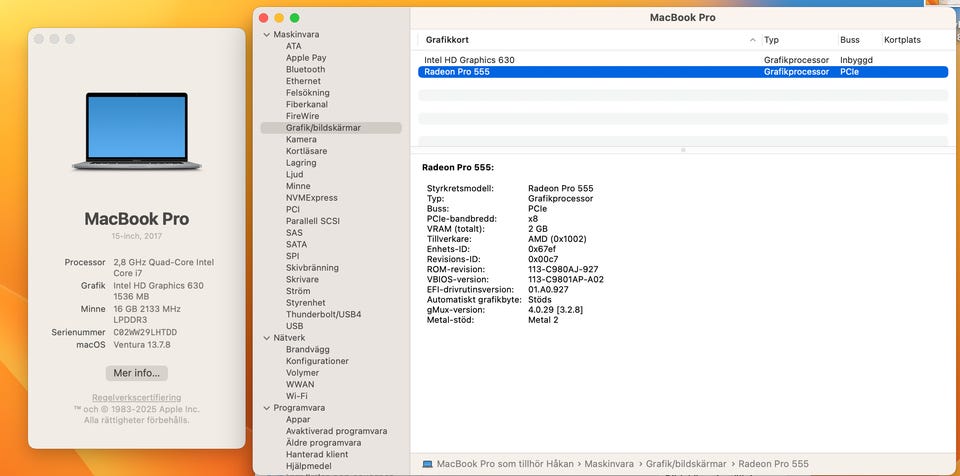Select Hanterad klient in sidebar

317,455
